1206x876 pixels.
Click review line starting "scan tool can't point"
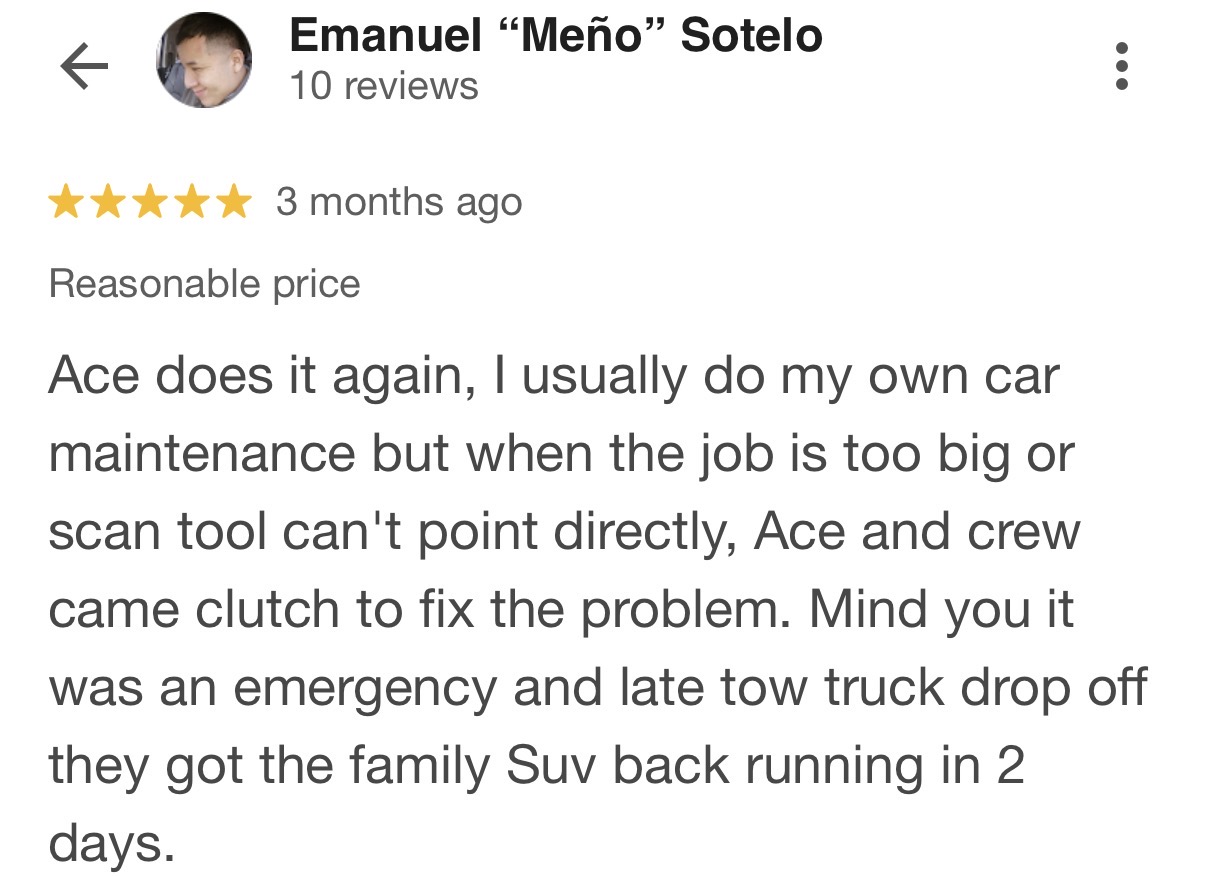click(564, 532)
